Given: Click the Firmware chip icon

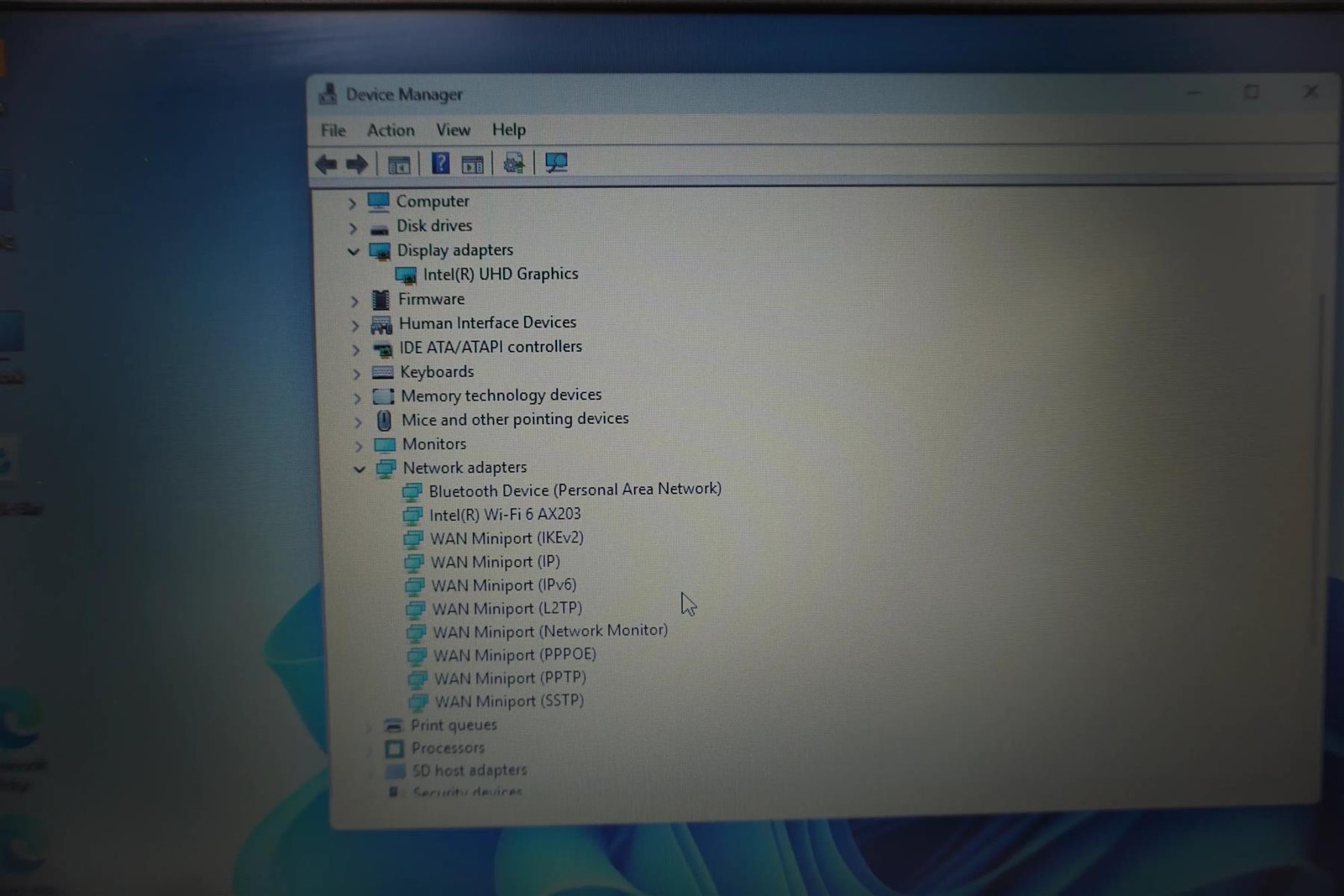Looking at the screenshot, I should 381,300.
